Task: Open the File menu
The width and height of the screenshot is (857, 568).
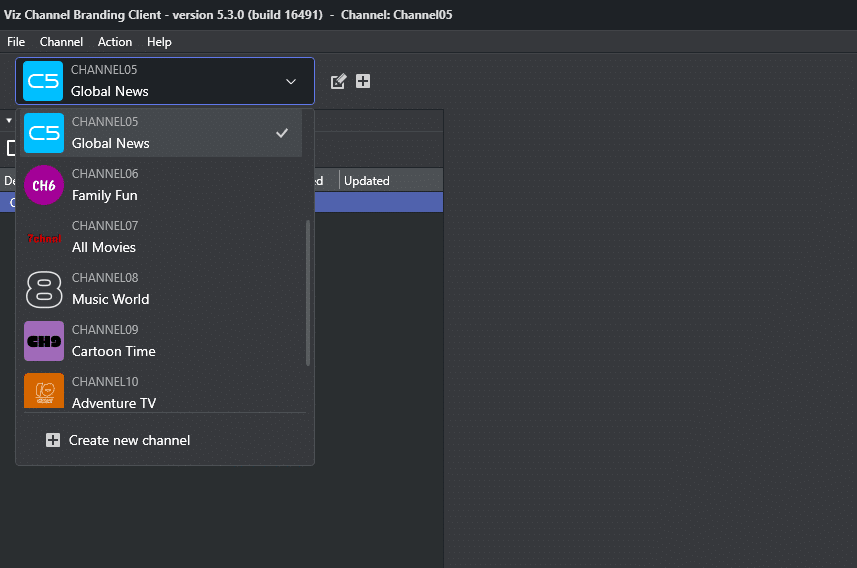Action: [x=16, y=42]
